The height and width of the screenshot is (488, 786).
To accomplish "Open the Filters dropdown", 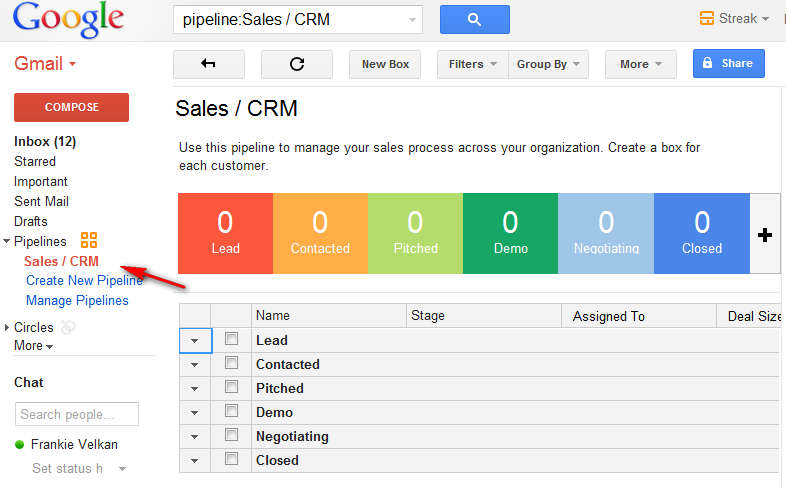I will [x=472, y=64].
